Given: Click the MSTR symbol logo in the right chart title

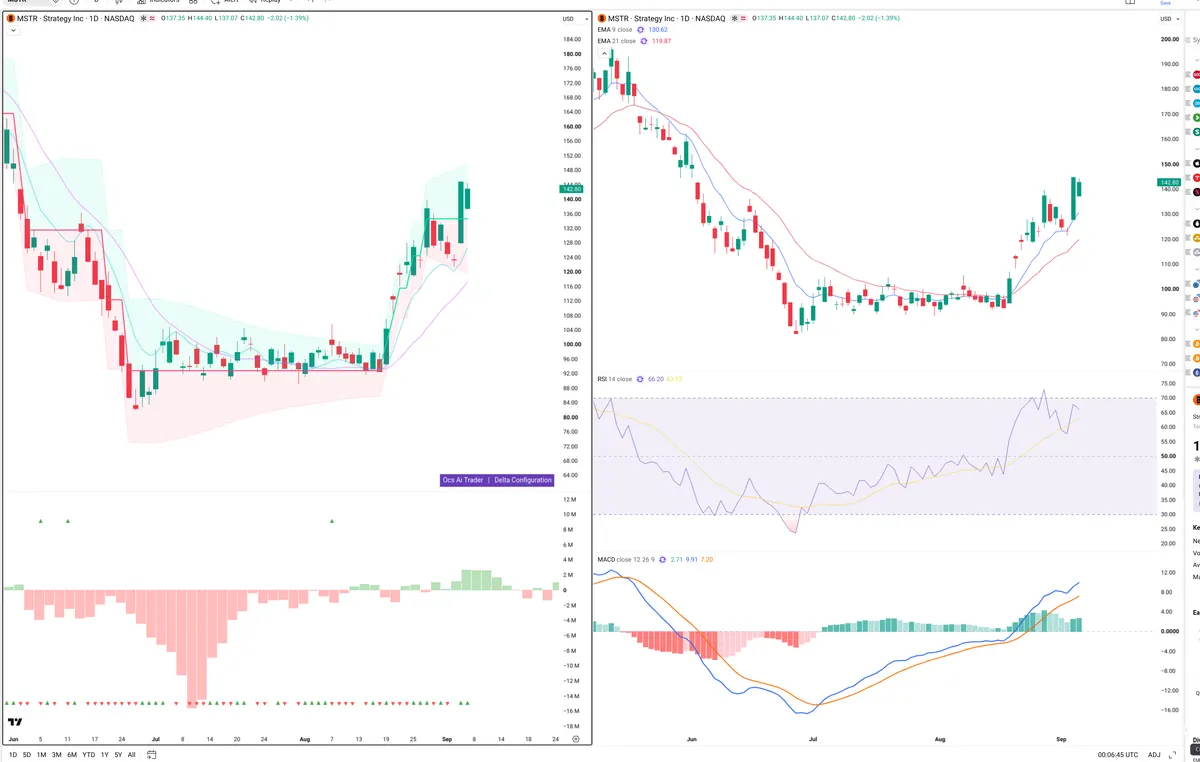Looking at the screenshot, I should point(603,19).
